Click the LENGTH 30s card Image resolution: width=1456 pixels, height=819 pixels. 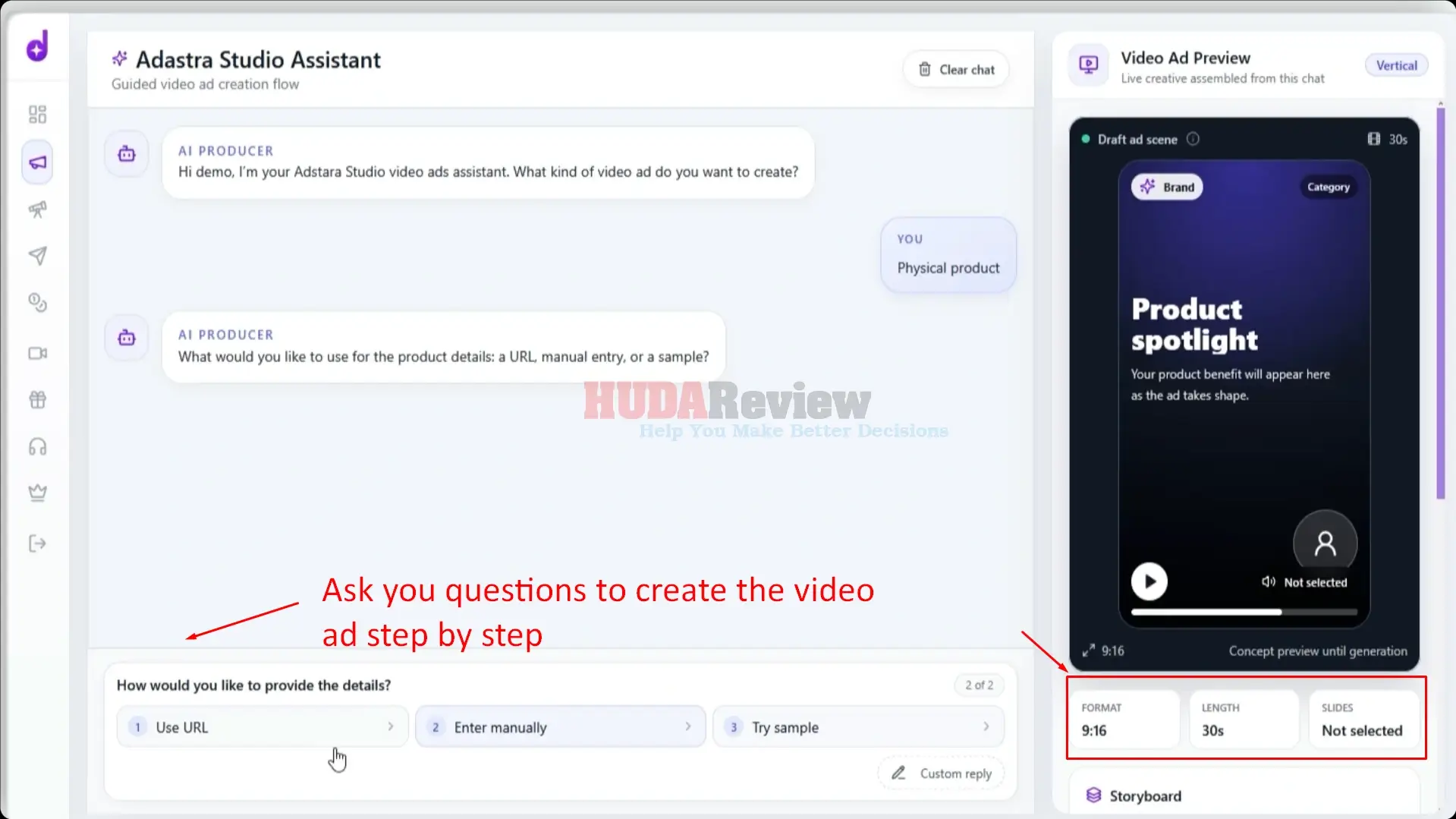[x=1244, y=719]
